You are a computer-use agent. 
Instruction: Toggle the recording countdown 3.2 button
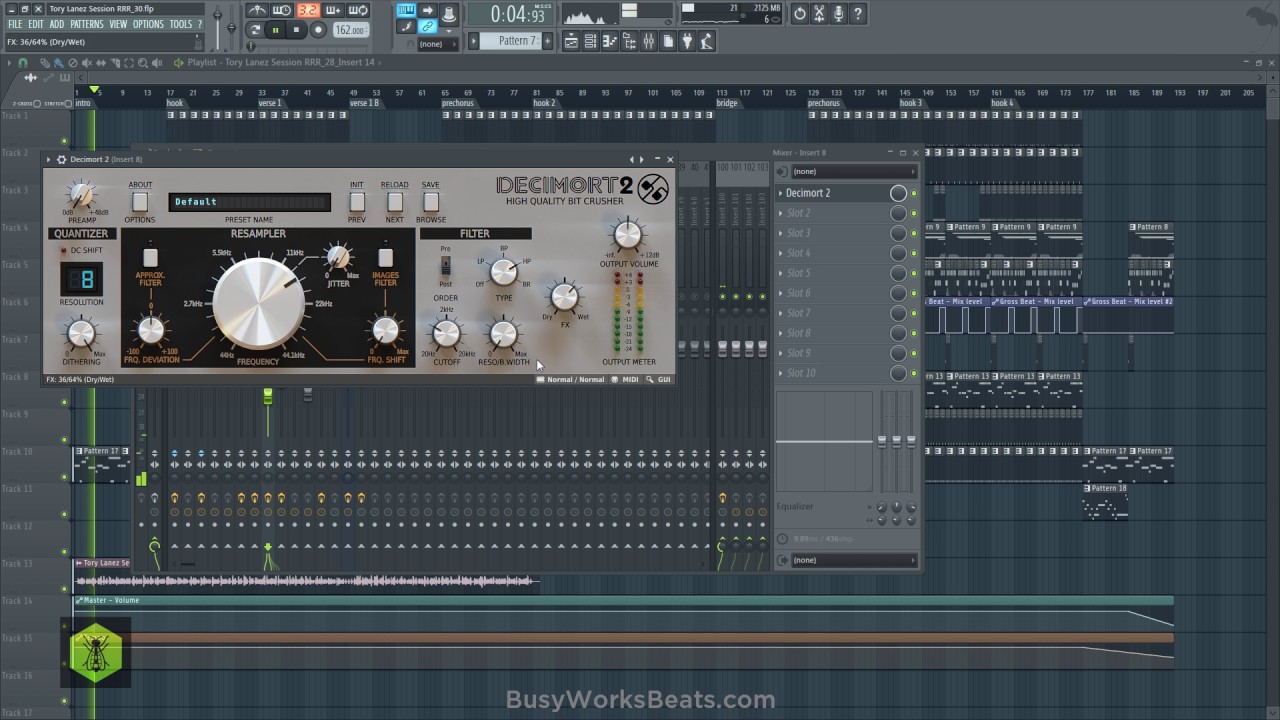click(x=307, y=10)
